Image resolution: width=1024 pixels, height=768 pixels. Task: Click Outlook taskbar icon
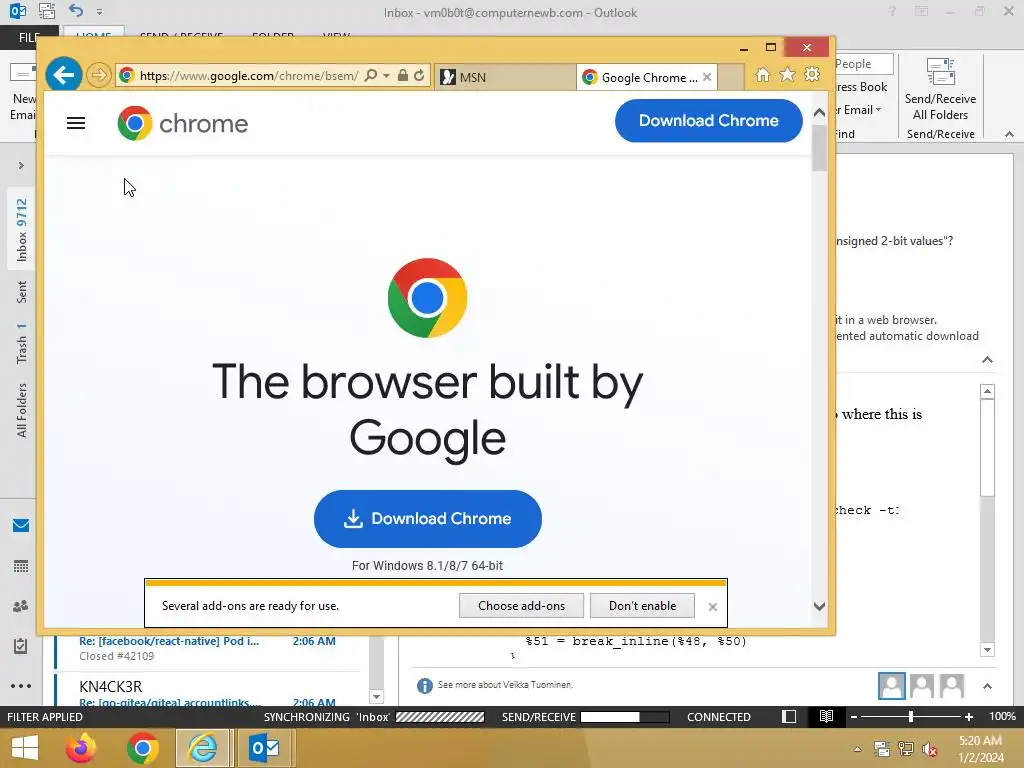pyautogui.click(x=264, y=748)
